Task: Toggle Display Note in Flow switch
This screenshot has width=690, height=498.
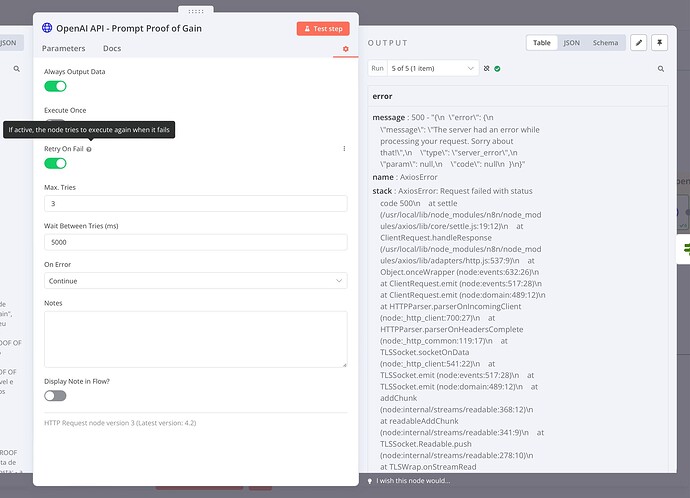Action: [x=55, y=396]
